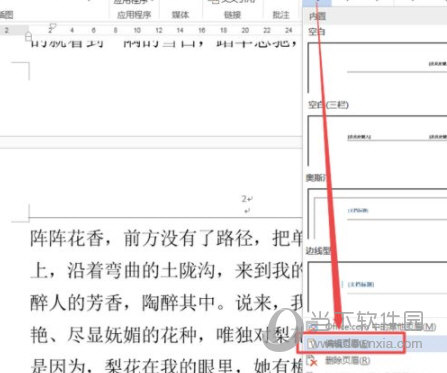Viewport: 447px width, 373px height.
Task: Select the 空白 blank header thumbnail
Action: click(377, 68)
